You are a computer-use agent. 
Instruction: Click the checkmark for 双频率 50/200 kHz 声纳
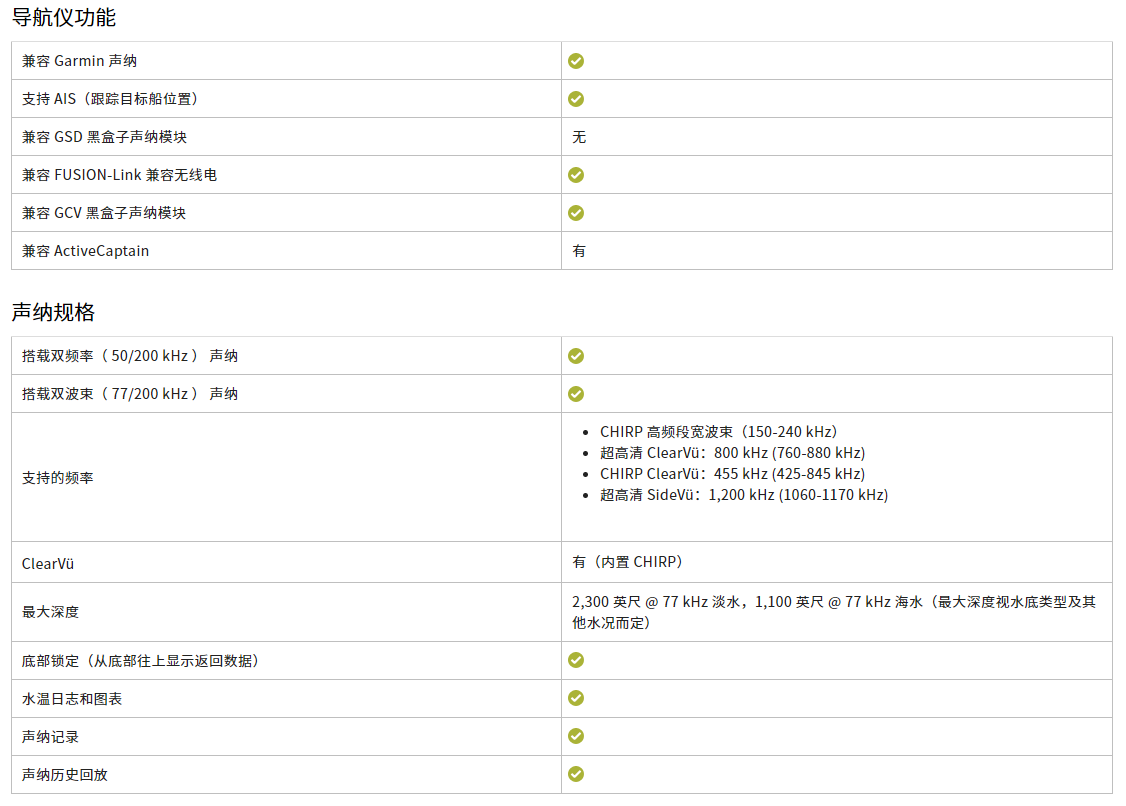pos(576,356)
